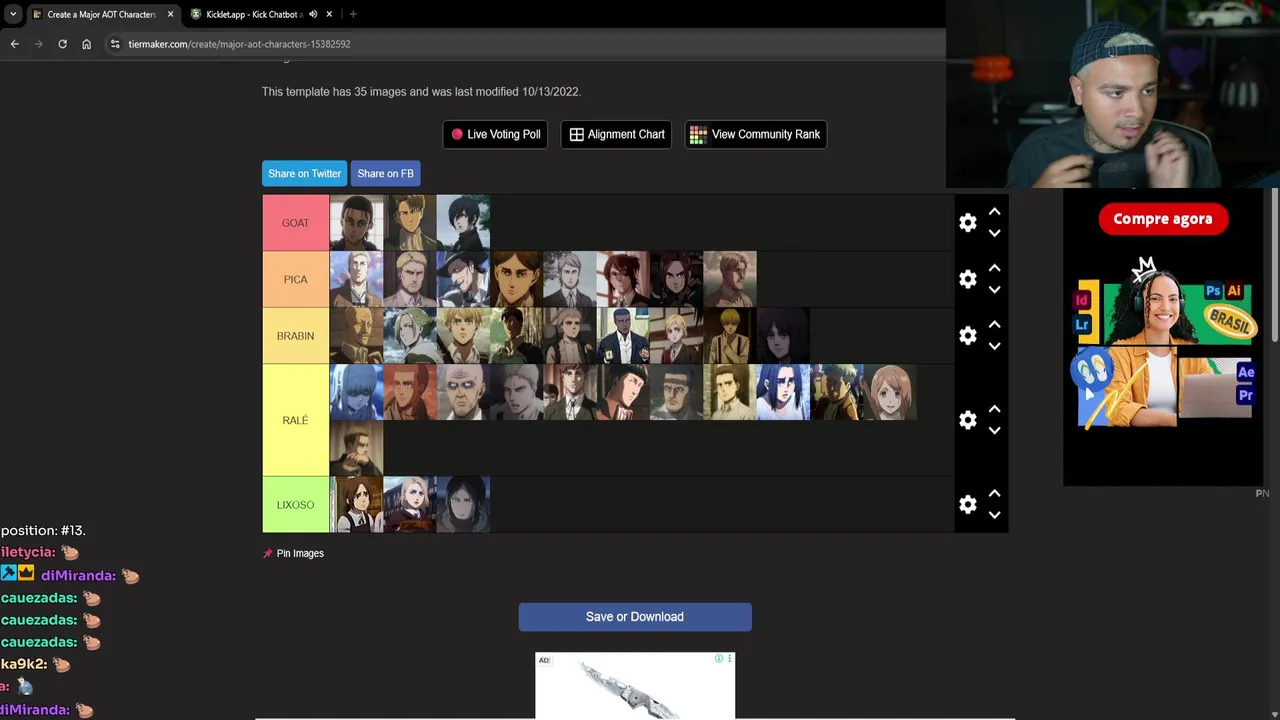
Task: Click Compre agora ad button
Action: pos(1163,219)
